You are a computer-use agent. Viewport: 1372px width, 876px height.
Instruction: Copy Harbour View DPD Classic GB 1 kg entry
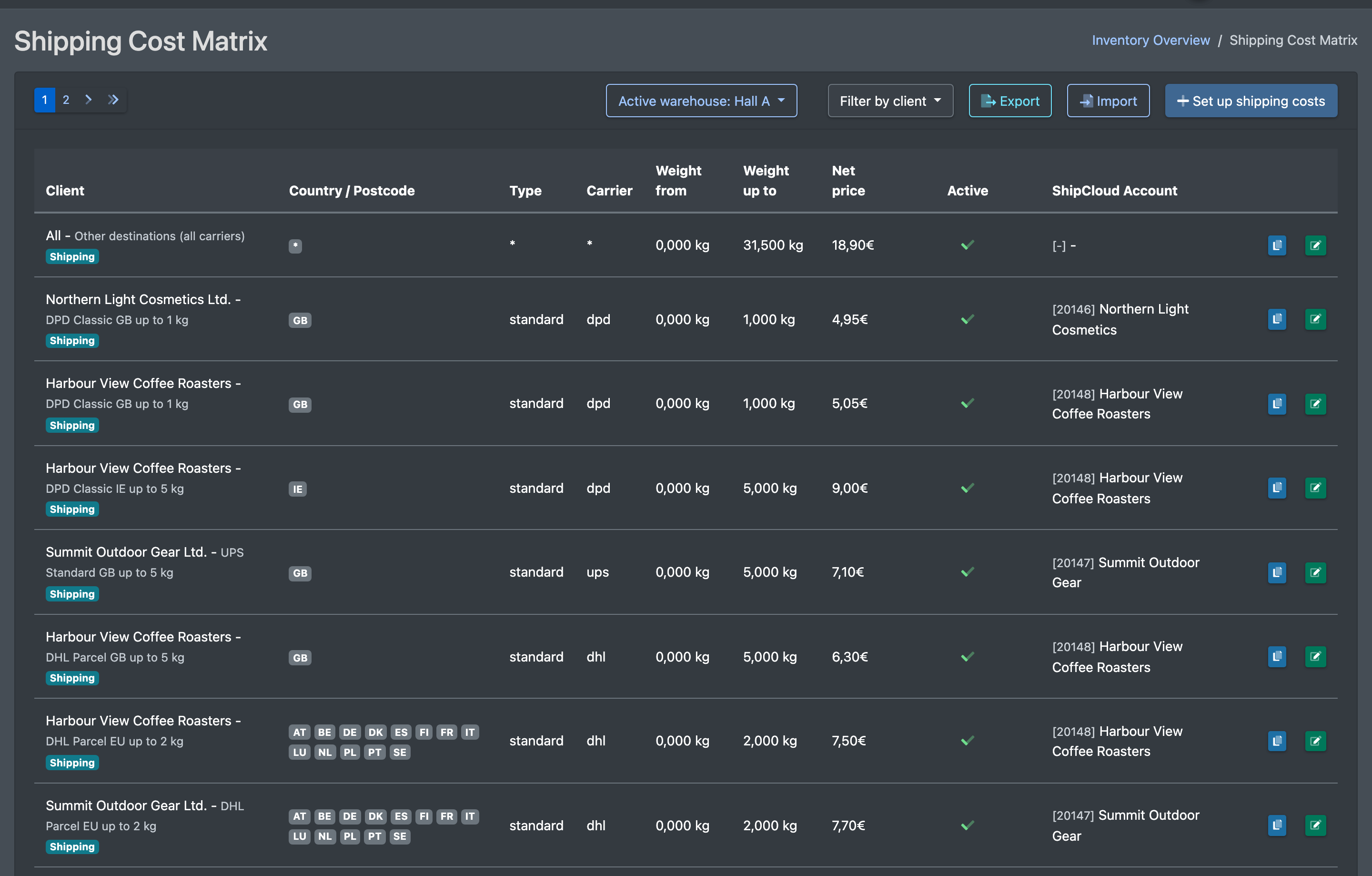tap(1277, 404)
